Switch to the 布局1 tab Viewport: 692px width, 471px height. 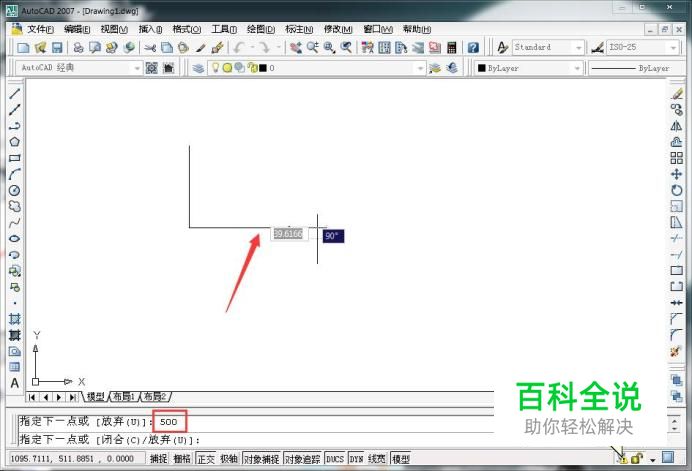click(x=124, y=396)
